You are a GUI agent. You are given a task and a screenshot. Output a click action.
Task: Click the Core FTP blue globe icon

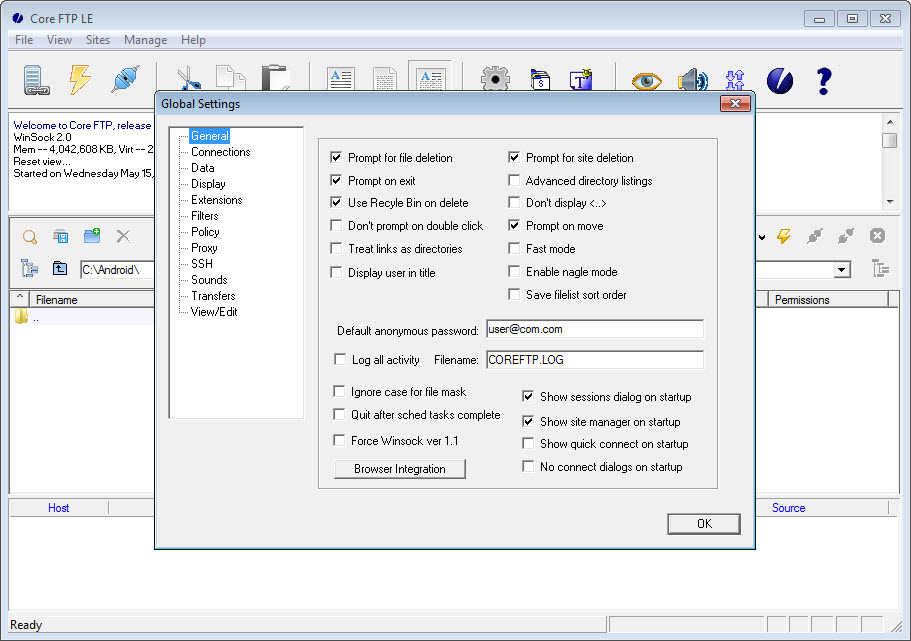click(x=780, y=80)
